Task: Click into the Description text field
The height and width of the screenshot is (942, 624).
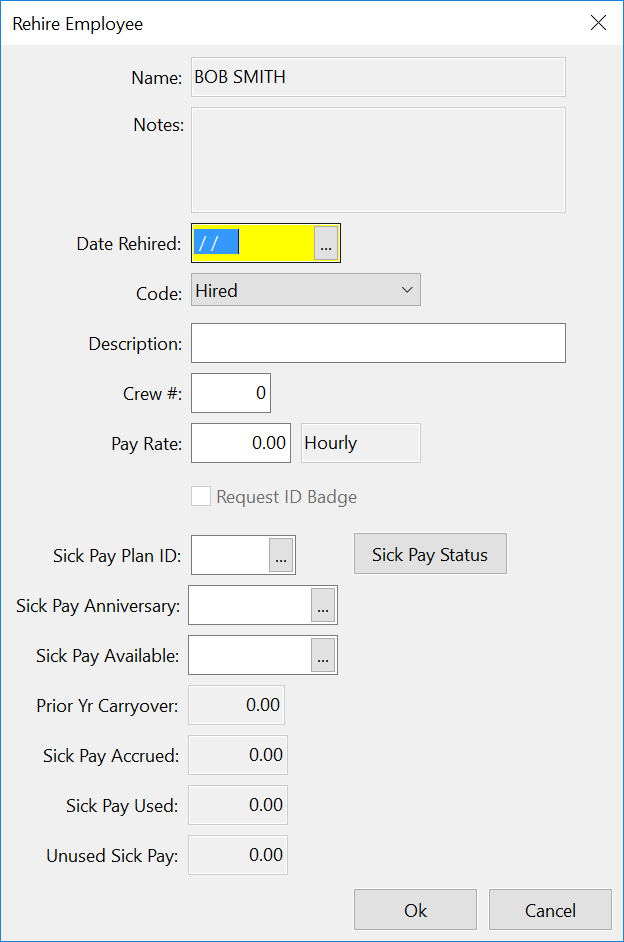Action: 378,343
